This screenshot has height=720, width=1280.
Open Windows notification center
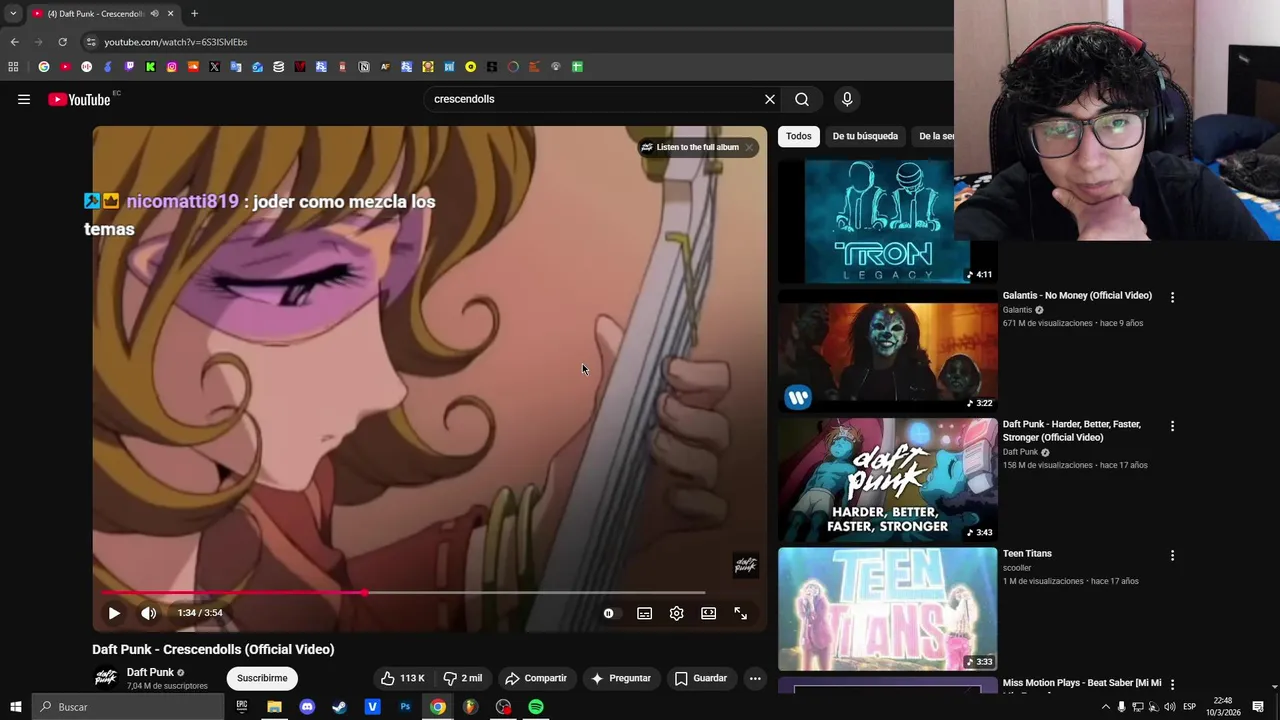pos(1258,707)
